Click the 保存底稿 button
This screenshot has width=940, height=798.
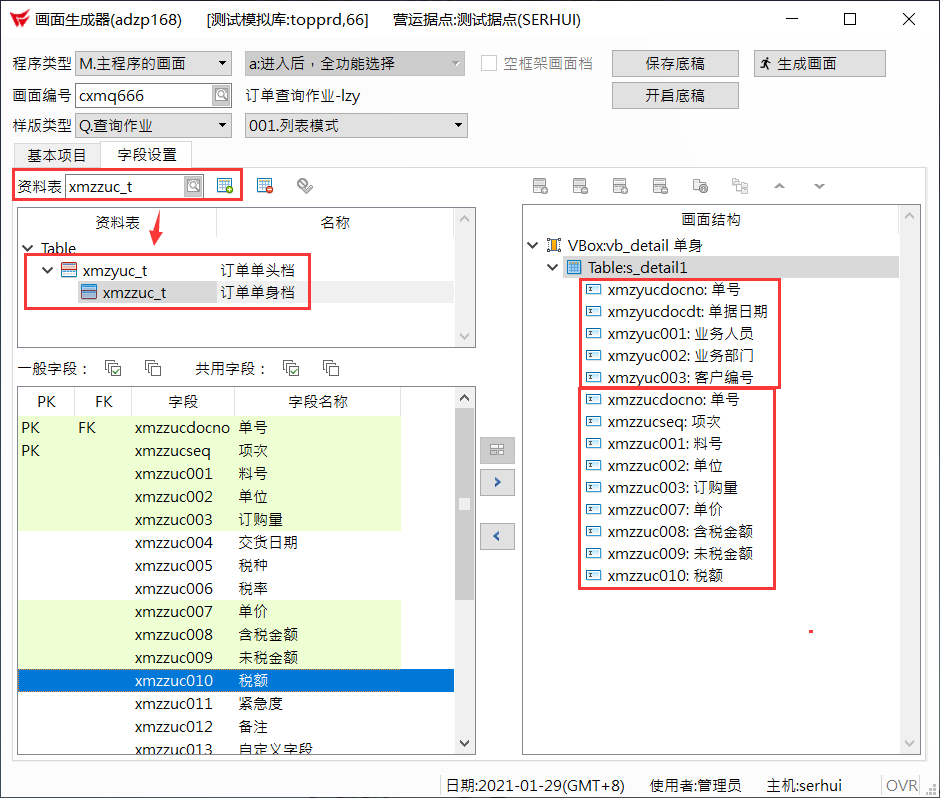(676, 63)
